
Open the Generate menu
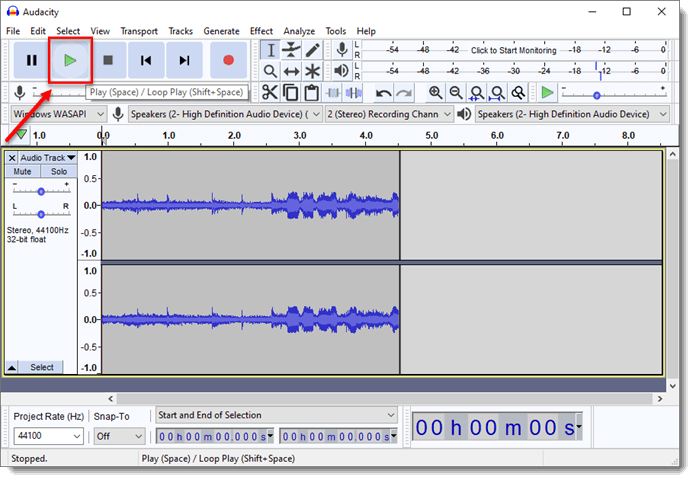click(x=221, y=31)
